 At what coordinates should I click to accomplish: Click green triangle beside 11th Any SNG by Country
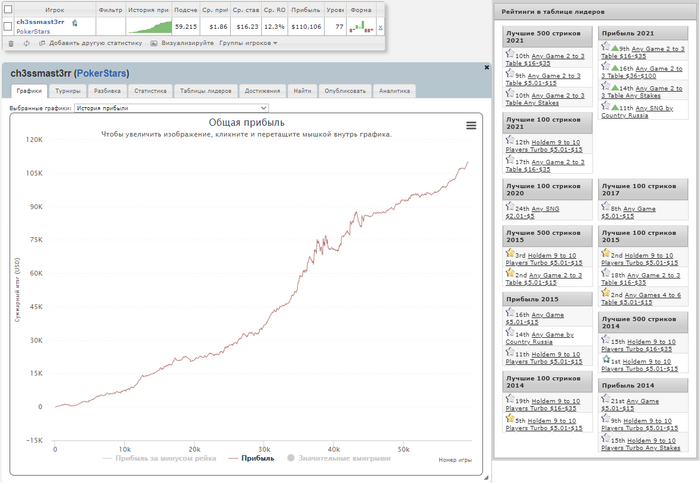click(615, 108)
